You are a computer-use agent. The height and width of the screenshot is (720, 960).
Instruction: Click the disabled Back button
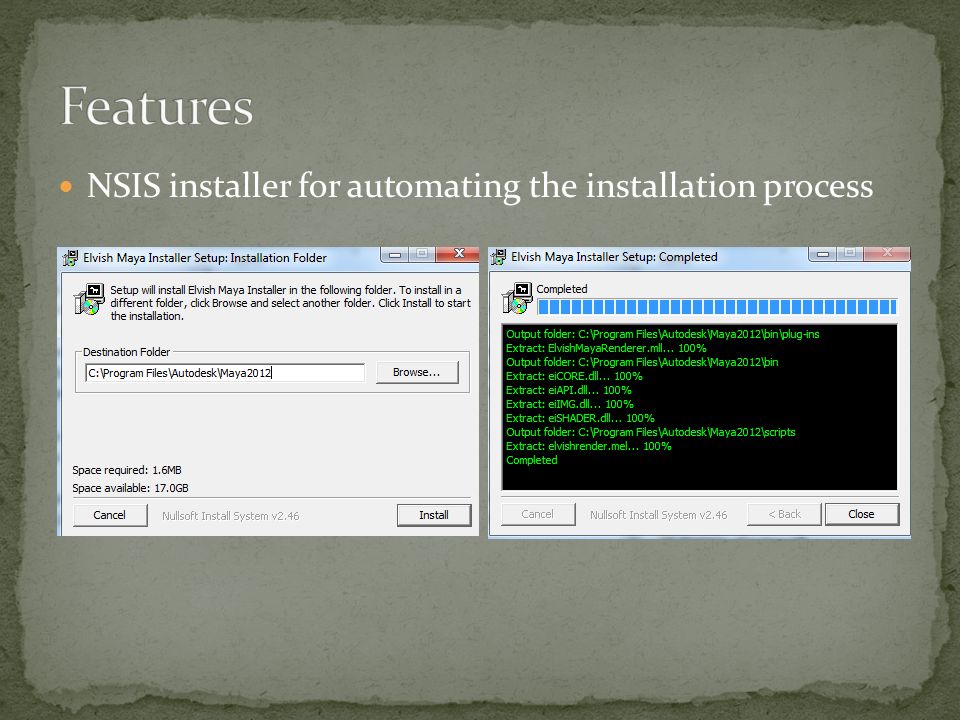point(784,514)
